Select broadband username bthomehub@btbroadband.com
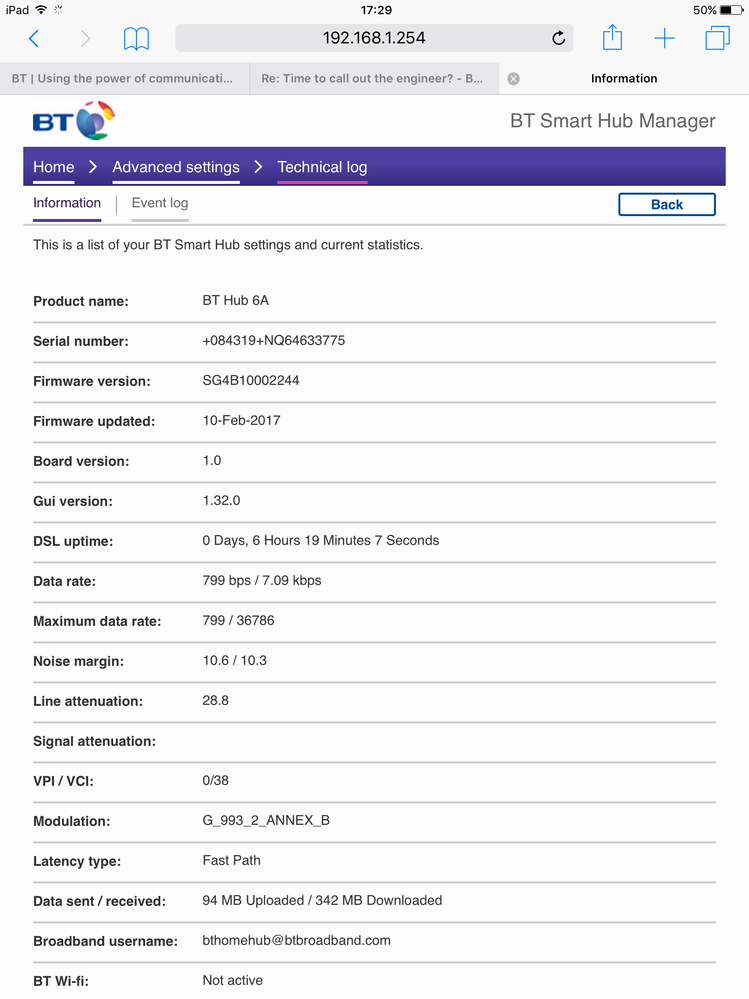The width and height of the screenshot is (749, 999). point(297,940)
